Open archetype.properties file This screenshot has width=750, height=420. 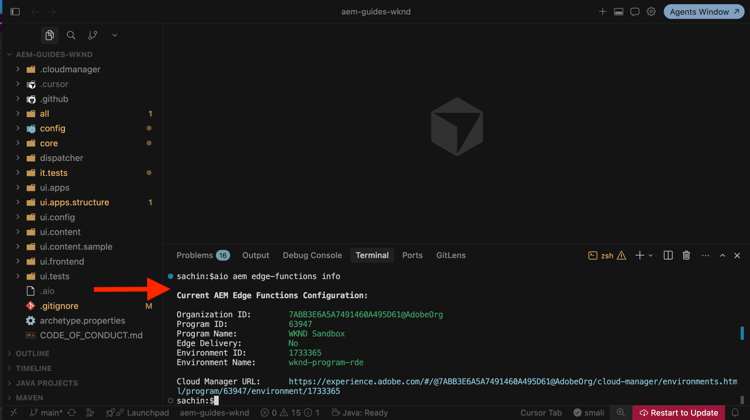(82, 321)
